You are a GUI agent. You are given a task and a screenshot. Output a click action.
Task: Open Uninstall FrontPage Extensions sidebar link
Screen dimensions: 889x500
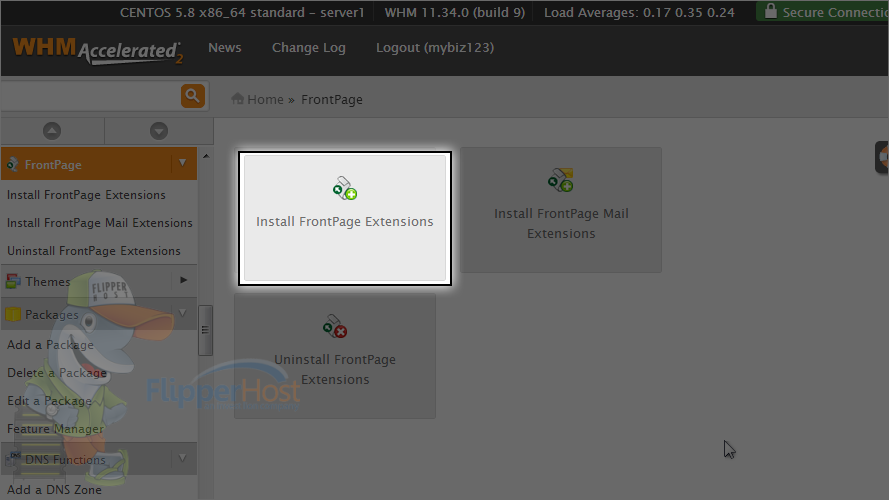94,251
